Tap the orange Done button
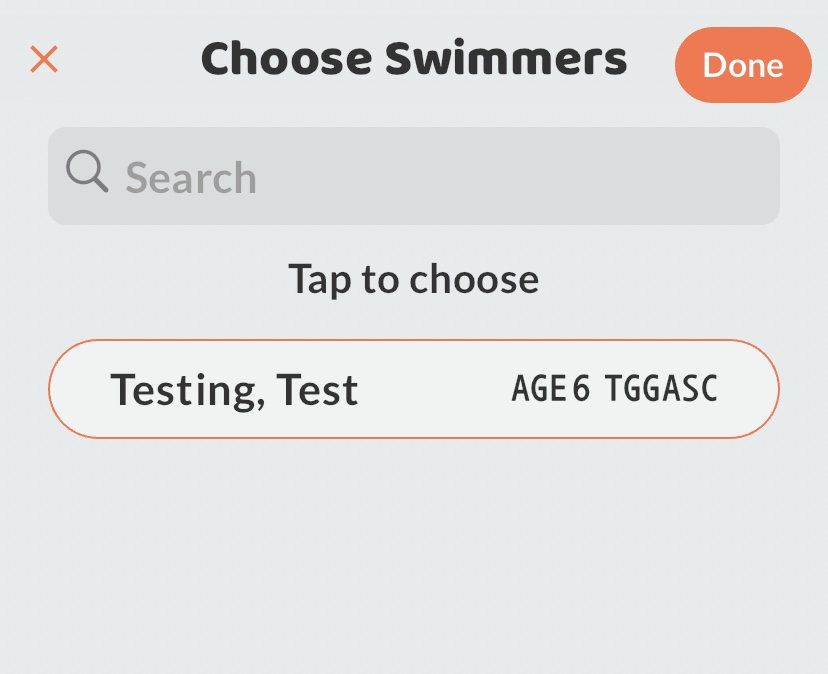This screenshot has width=828, height=674. click(x=742, y=65)
